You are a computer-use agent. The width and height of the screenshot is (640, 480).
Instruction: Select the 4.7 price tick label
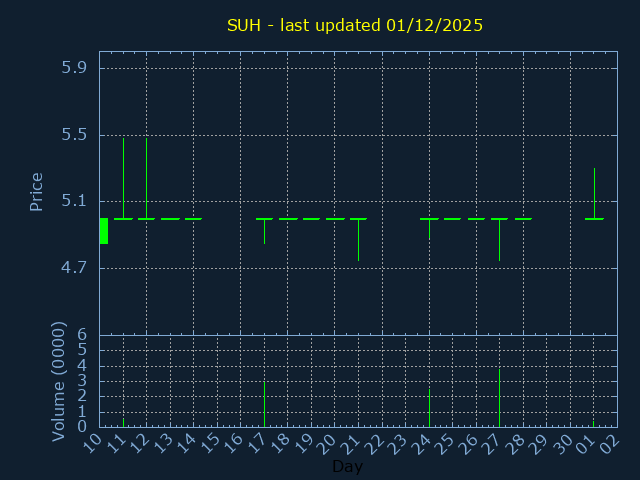pyautogui.click(x=74, y=268)
